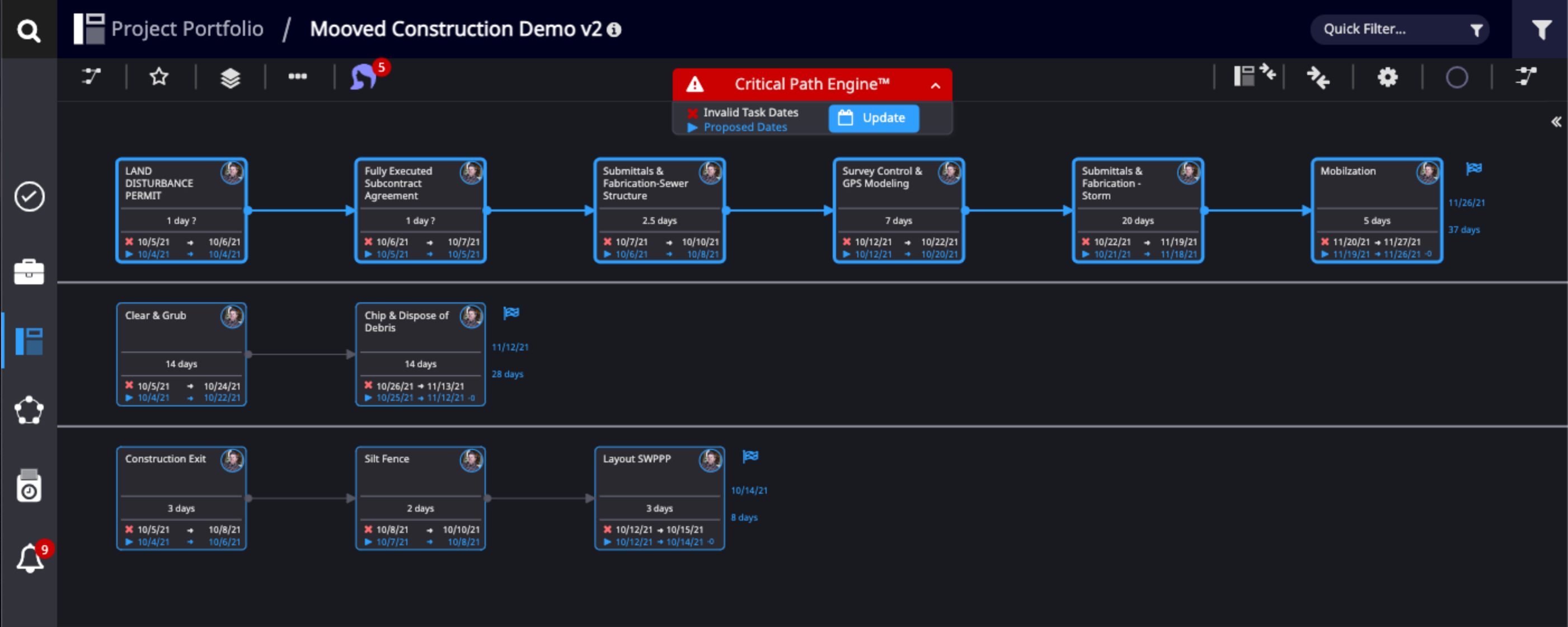Click the star favorite icon
The width and height of the screenshot is (1568, 627).
coord(159,77)
